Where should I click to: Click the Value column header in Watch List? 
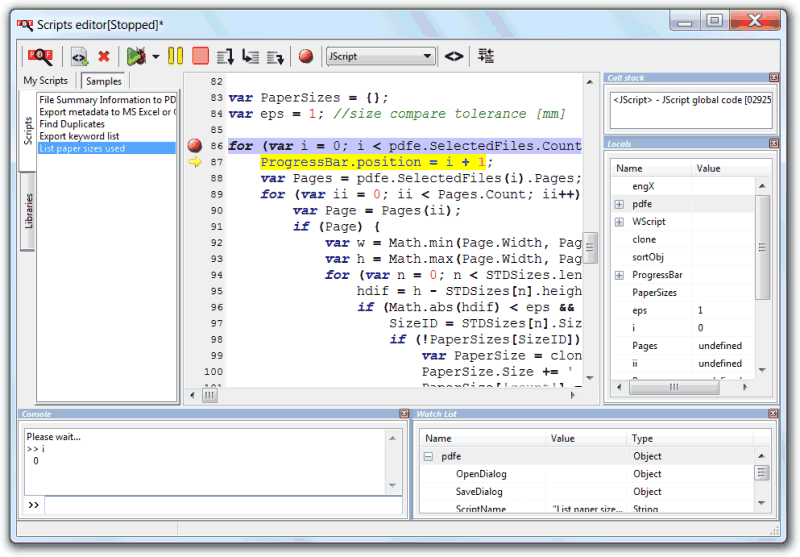point(586,438)
